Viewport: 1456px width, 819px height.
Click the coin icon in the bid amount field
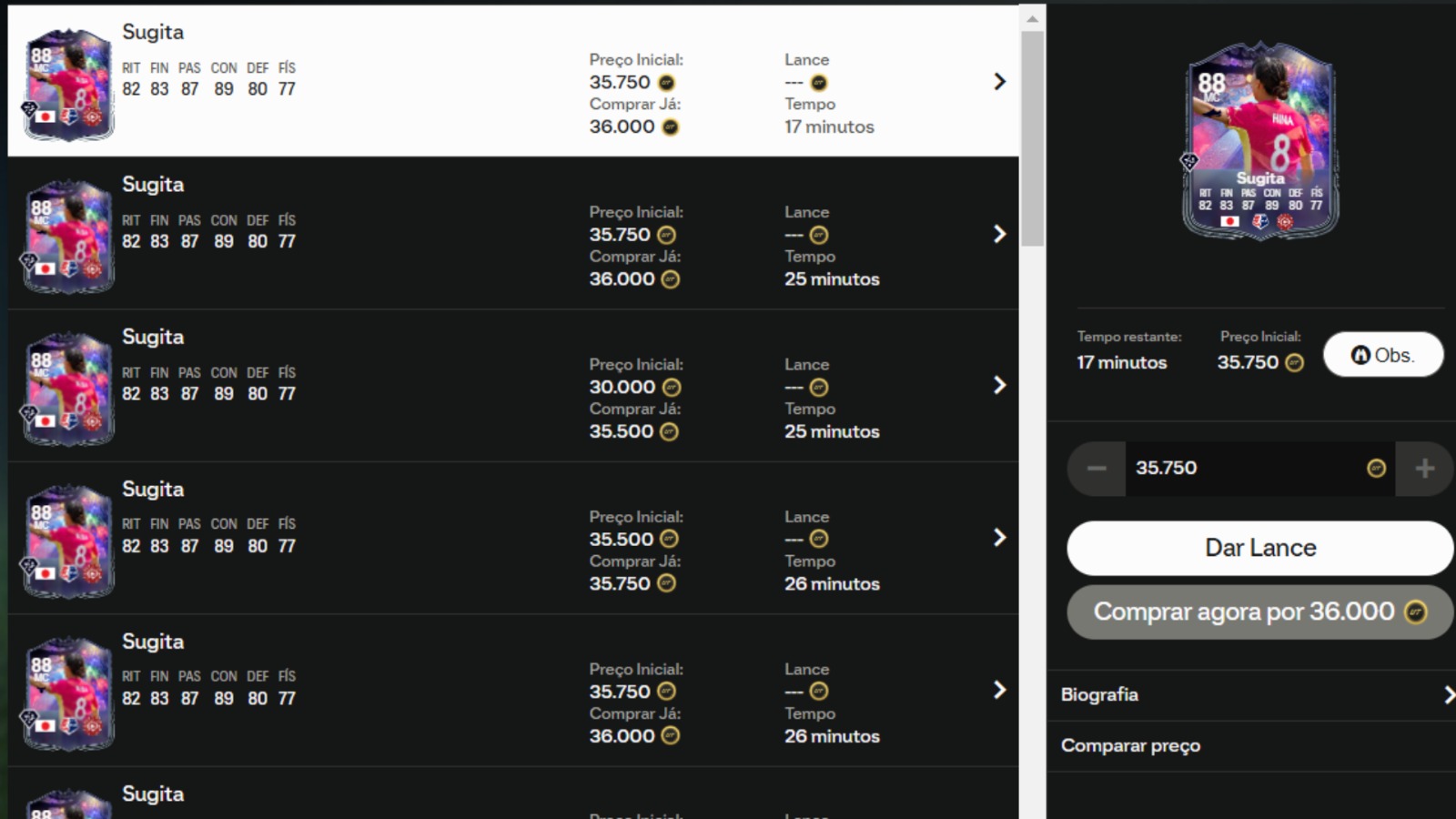tap(1376, 469)
